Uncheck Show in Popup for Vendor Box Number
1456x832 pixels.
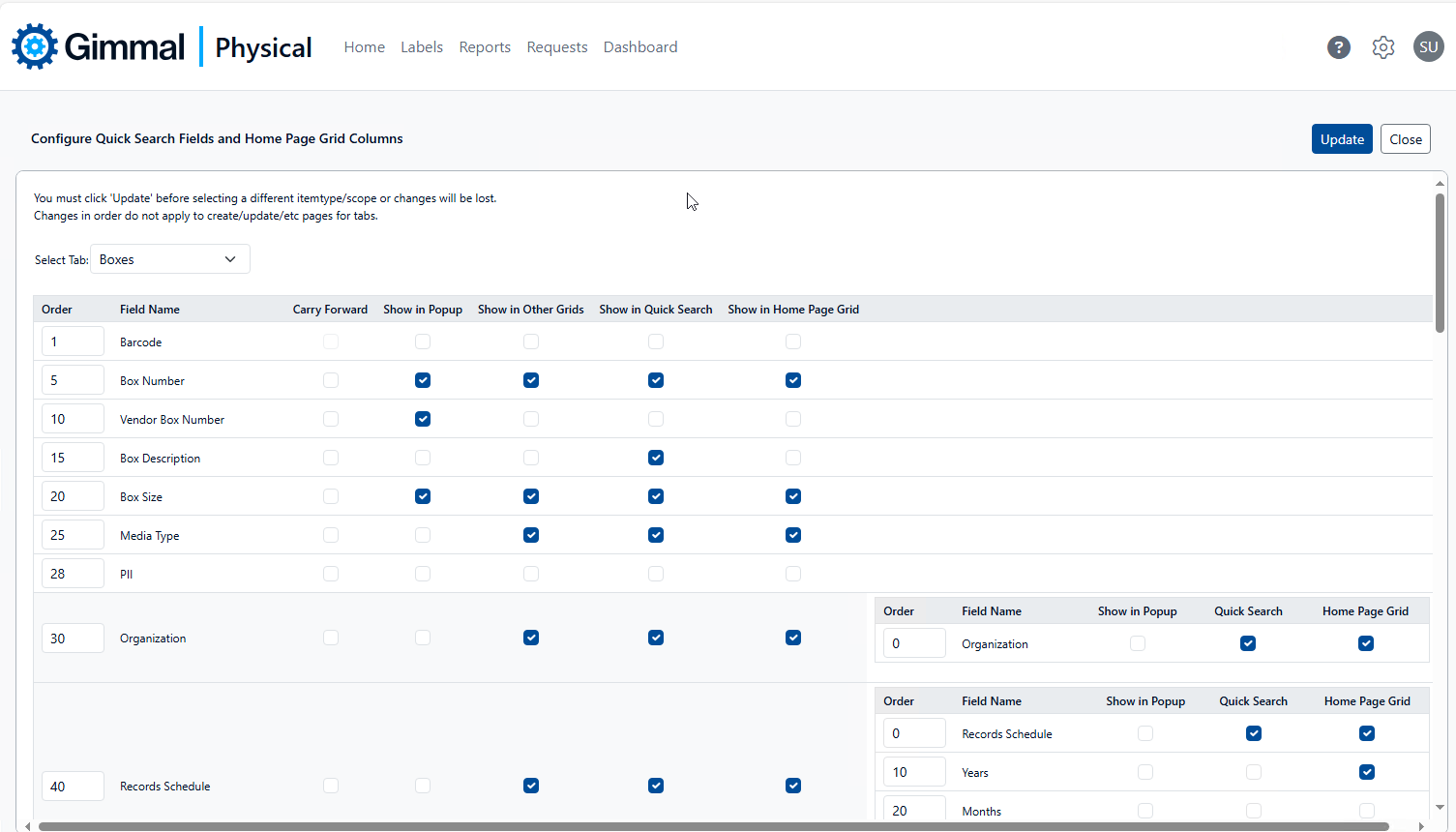click(423, 419)
